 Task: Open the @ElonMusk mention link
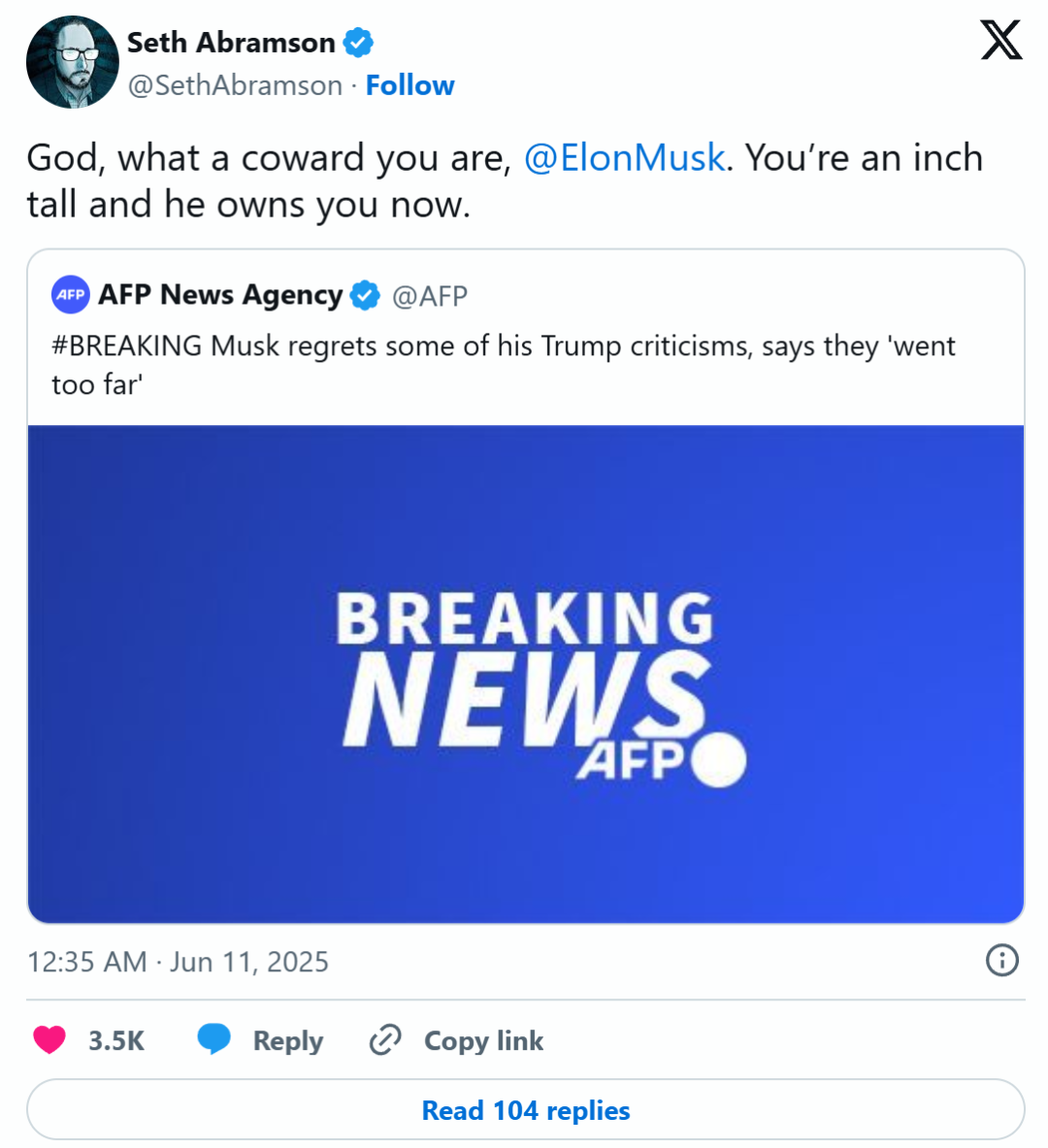pos(625,158)
